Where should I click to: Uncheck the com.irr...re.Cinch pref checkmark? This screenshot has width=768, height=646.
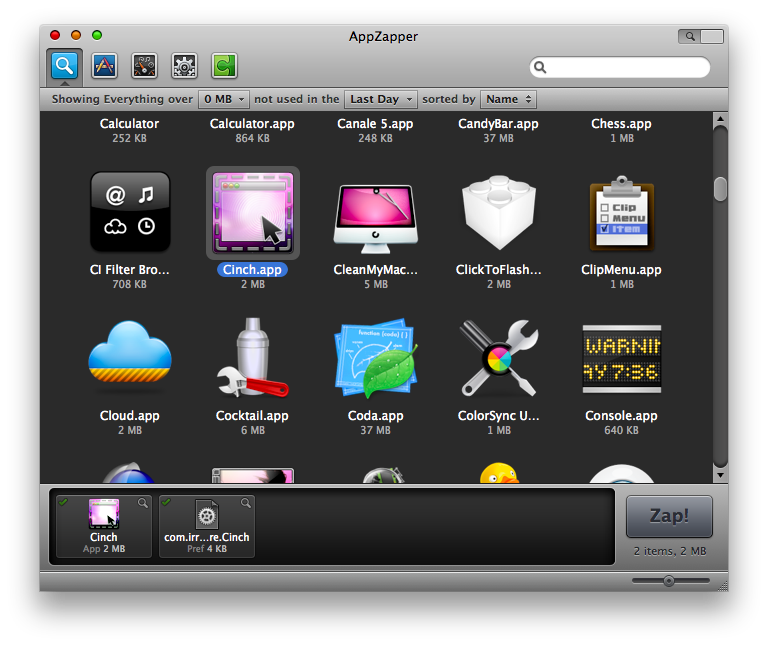tap(167, 502)
